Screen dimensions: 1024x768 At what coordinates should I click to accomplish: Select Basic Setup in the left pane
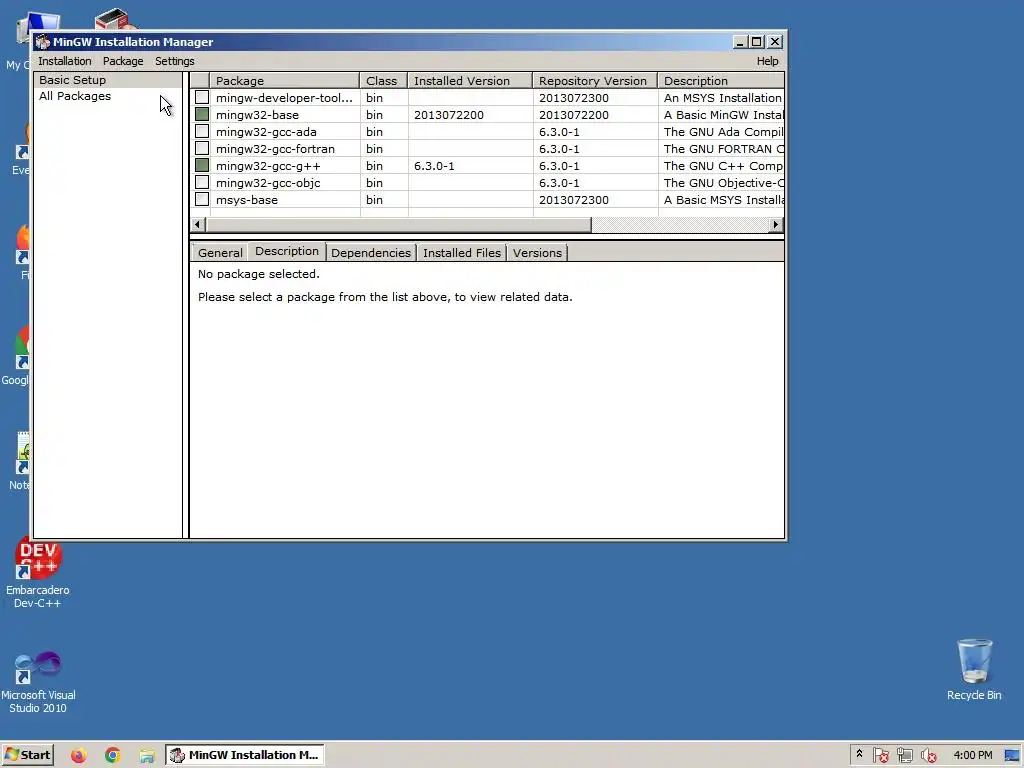(x=108, y=80)
